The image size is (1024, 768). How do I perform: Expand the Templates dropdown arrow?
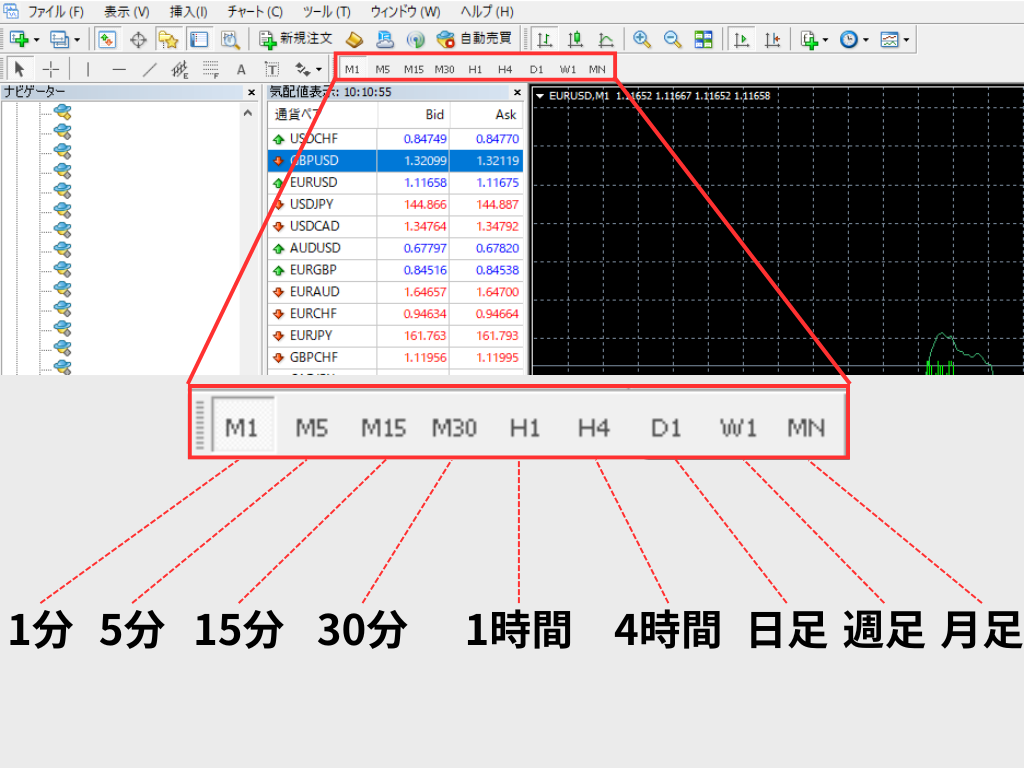[x=906, y=40]
